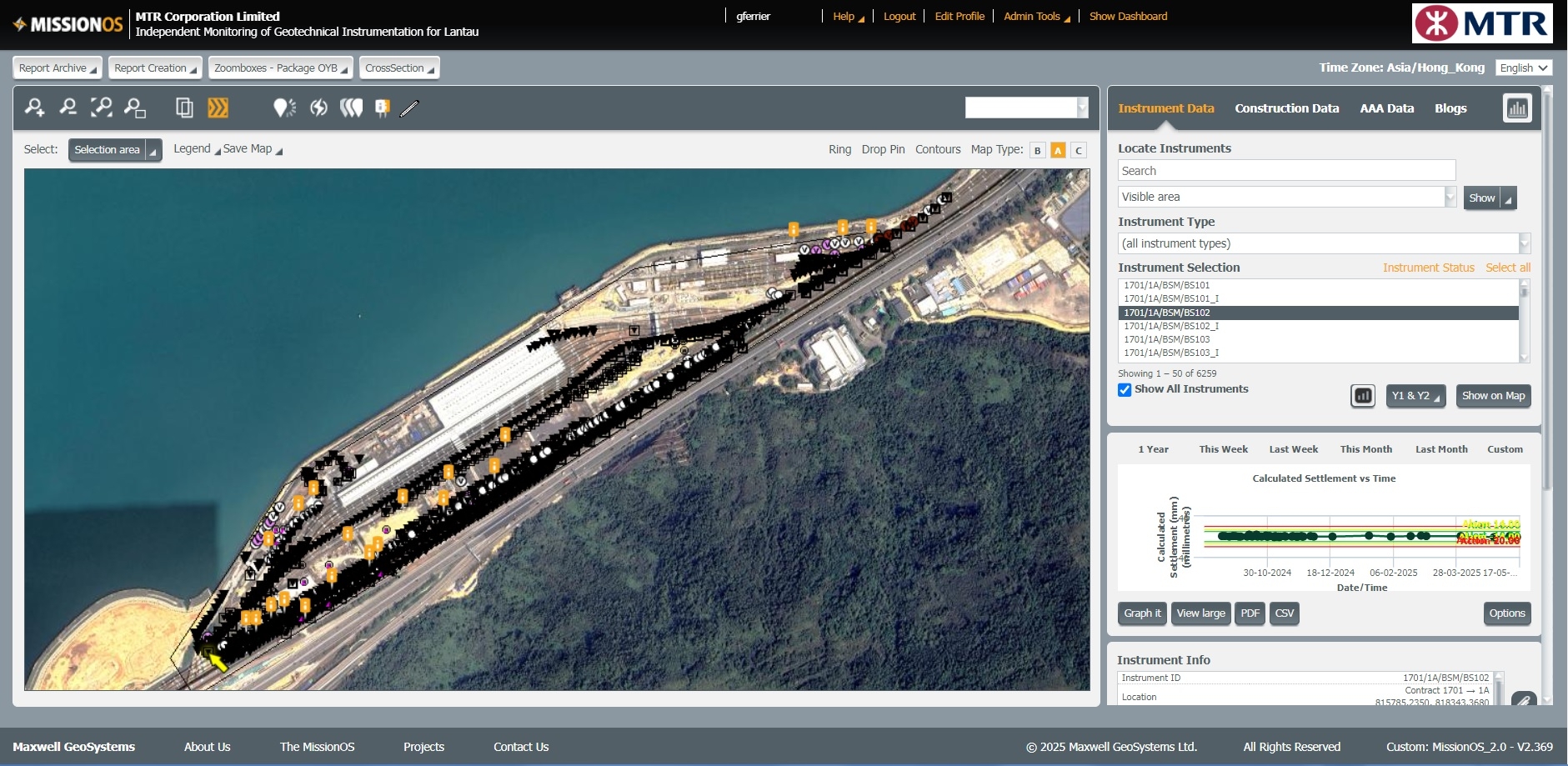Image resolution: width=1568 pixels, height=766 pixels.
Task: Switch to the AAA Data tab
Action: (x=1386, y=108)
